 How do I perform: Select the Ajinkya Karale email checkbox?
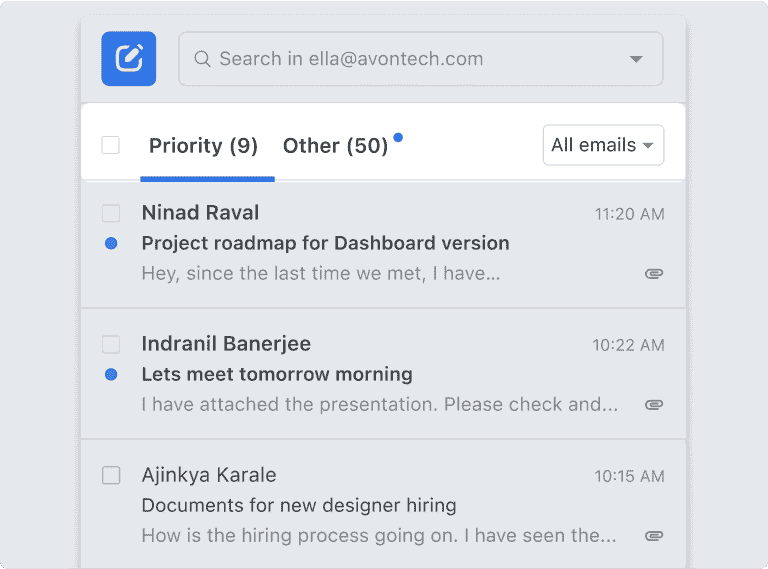click(111, 475)
